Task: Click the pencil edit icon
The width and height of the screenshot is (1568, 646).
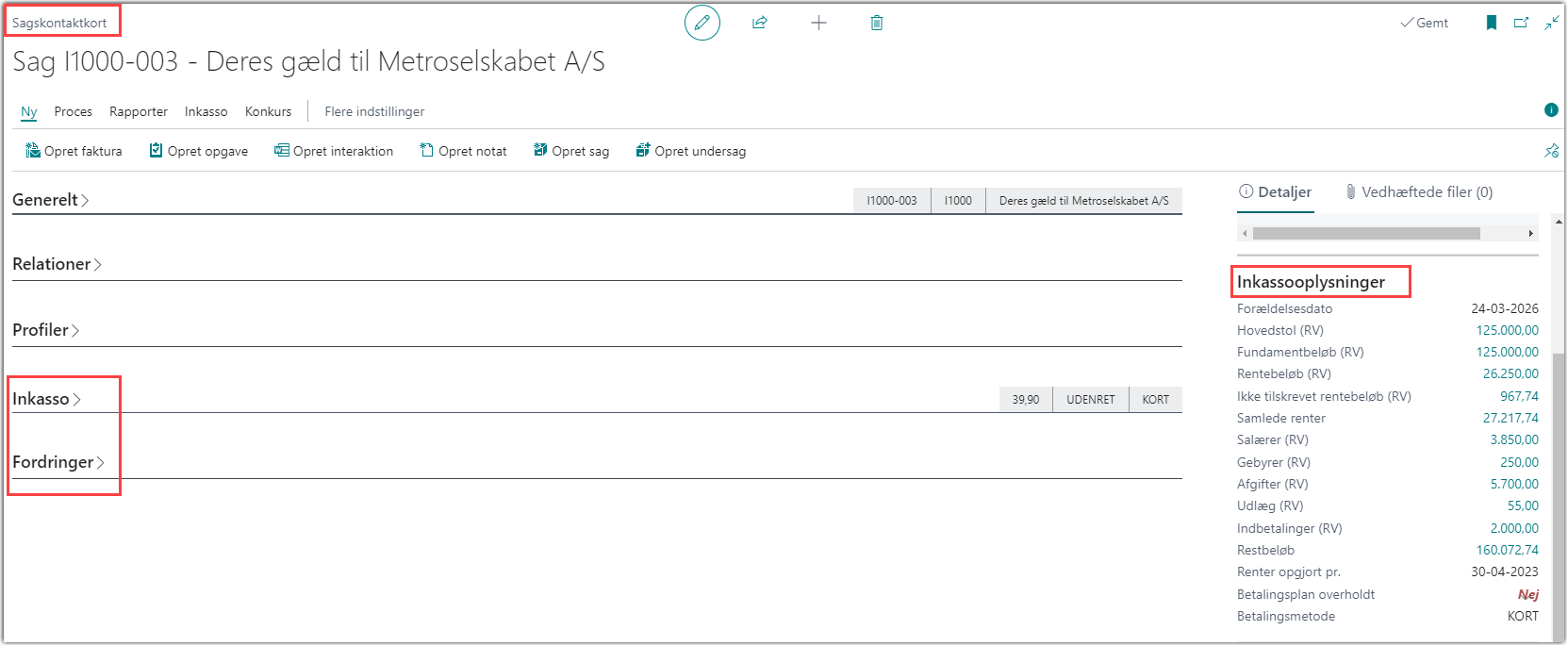Action: coord(701,23)
